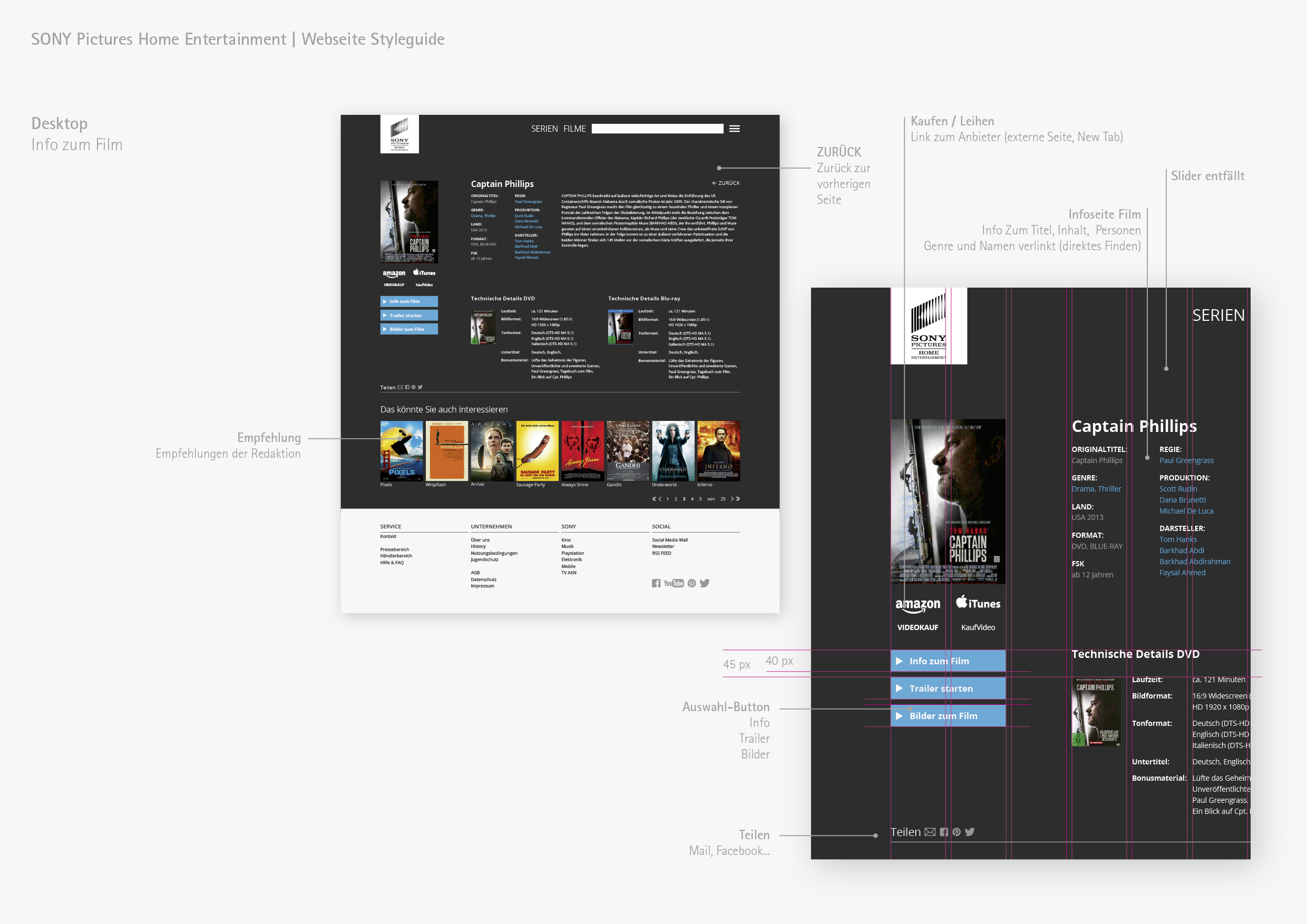Click Twitter share icon in small mockup Teilen row

pyautogui.click(x=420, y=388)
